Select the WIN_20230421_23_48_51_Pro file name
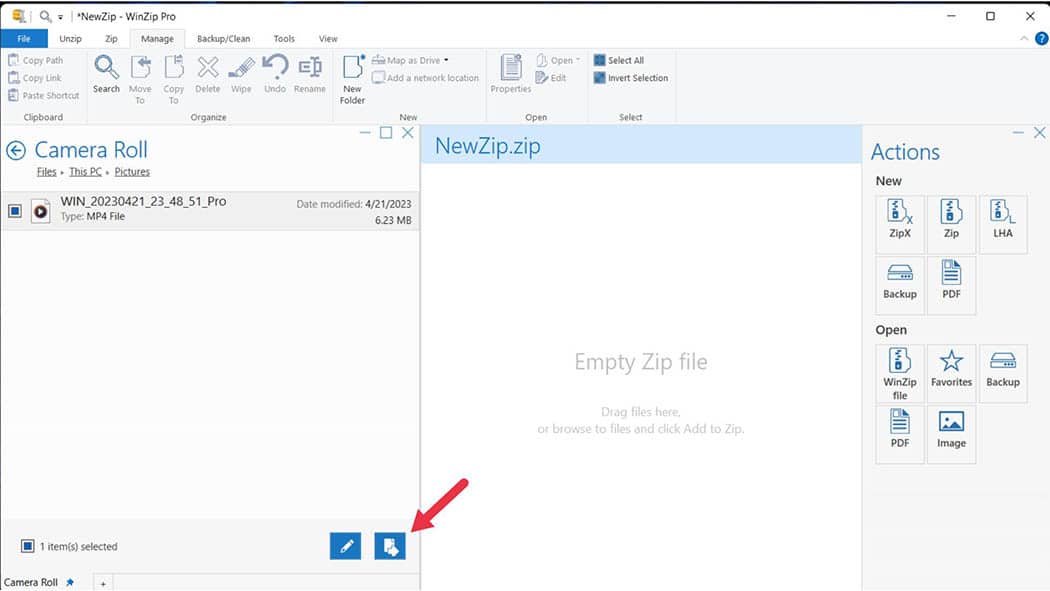Viewport: 1050px width, 591px height. coord(143,201)
